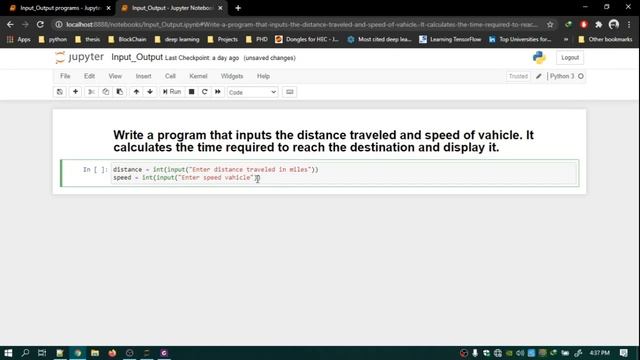
Task: Open the command palette keyboard icon
Action: tap(289, 92)
